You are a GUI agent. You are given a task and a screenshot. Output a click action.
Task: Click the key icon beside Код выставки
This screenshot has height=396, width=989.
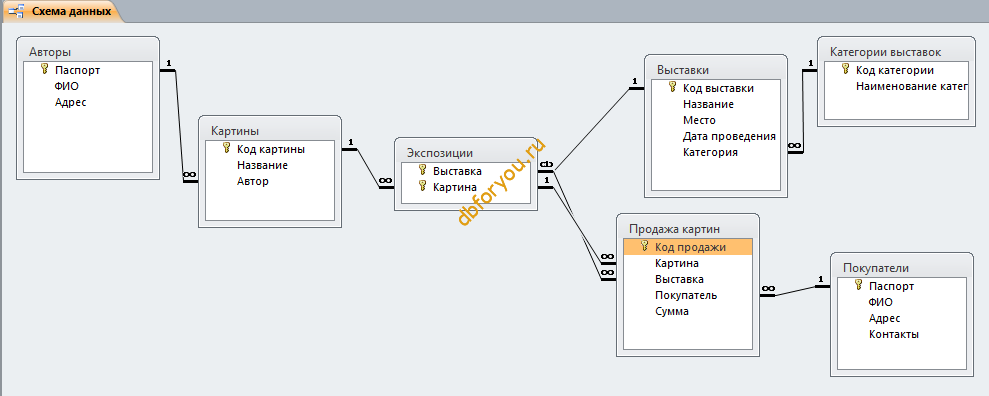[x=672, y=88]
